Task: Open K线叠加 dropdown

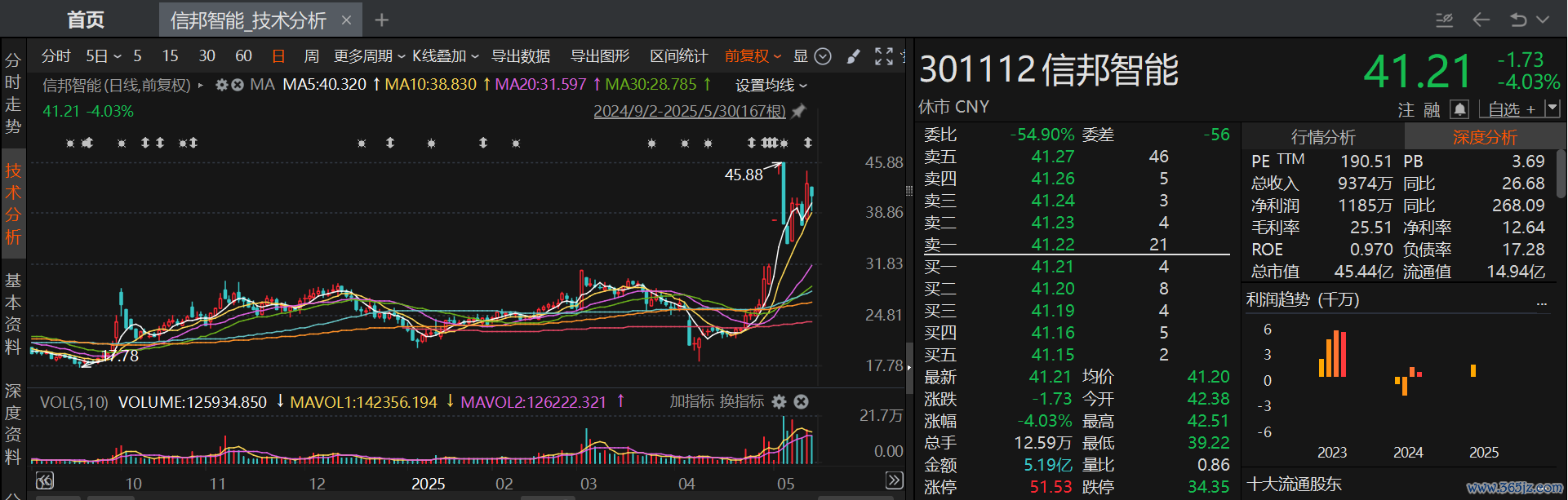Action: pos(446,56)
